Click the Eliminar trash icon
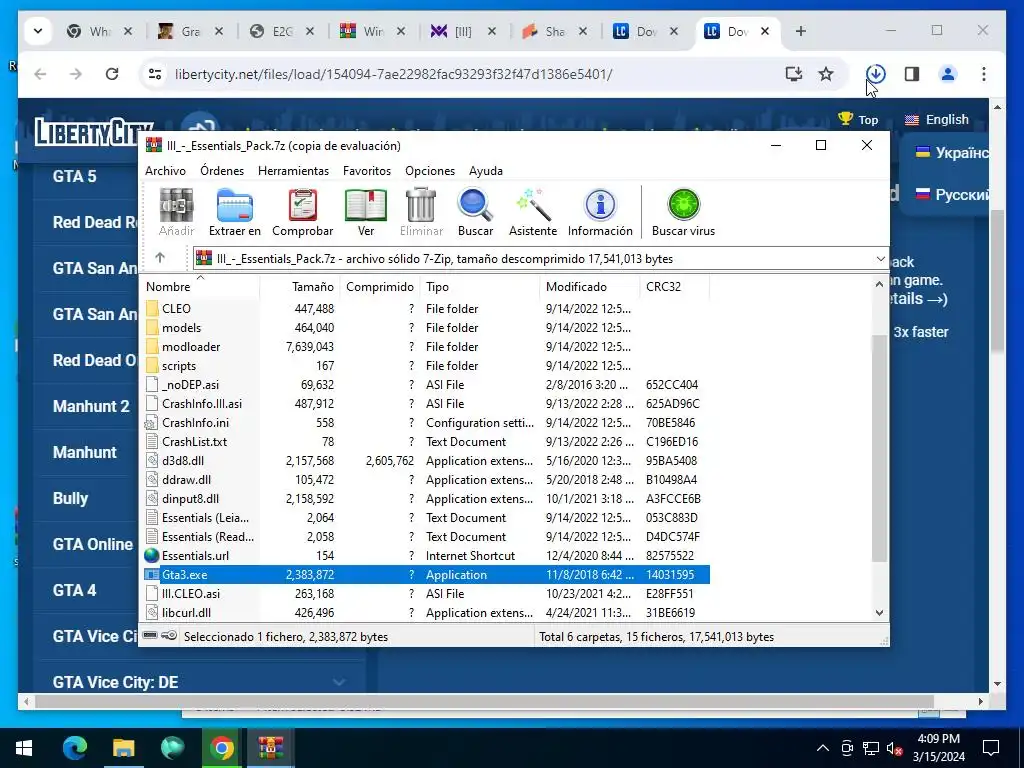The width and height of the screenshot is (1024, 768). coord(421,212)
